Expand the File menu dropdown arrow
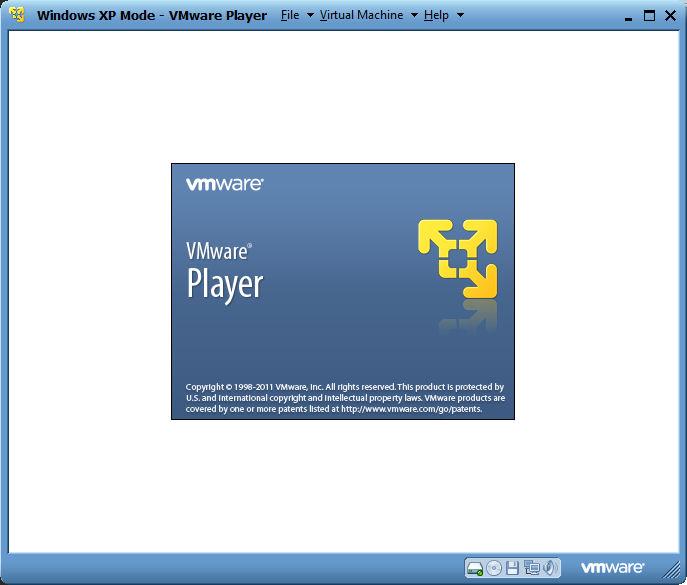The image size is (687, 585). pyautogui.click(x=310, y=16)
